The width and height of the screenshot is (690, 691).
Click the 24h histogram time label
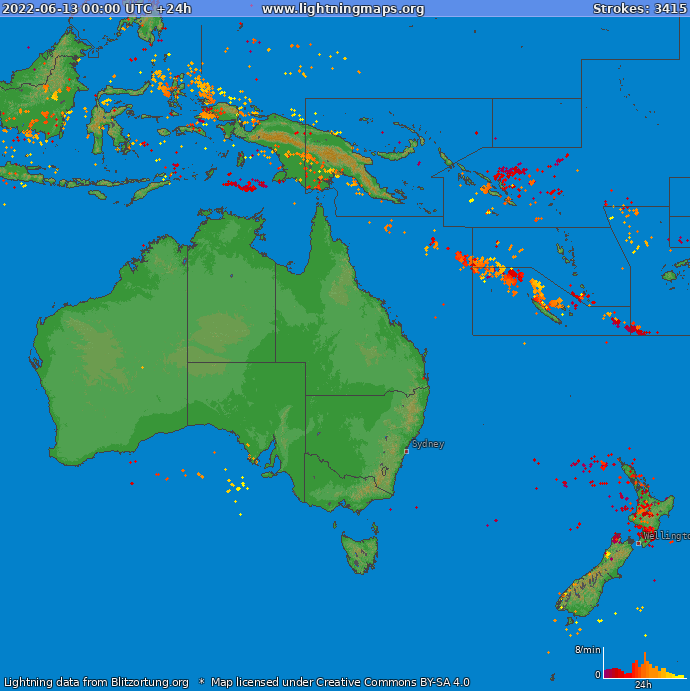pyautogui.click(x=643, y=684)
